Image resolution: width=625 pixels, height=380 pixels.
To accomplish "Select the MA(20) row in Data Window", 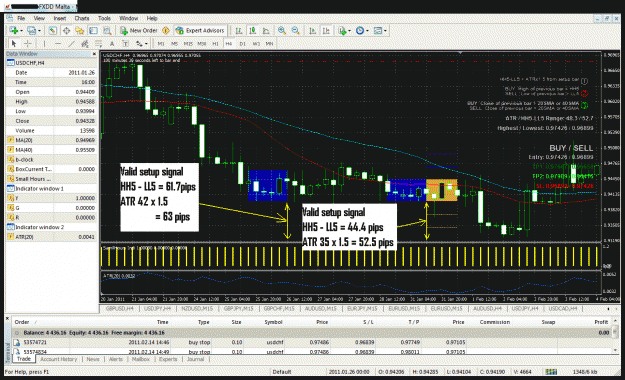I will click(x=51, y=140).
